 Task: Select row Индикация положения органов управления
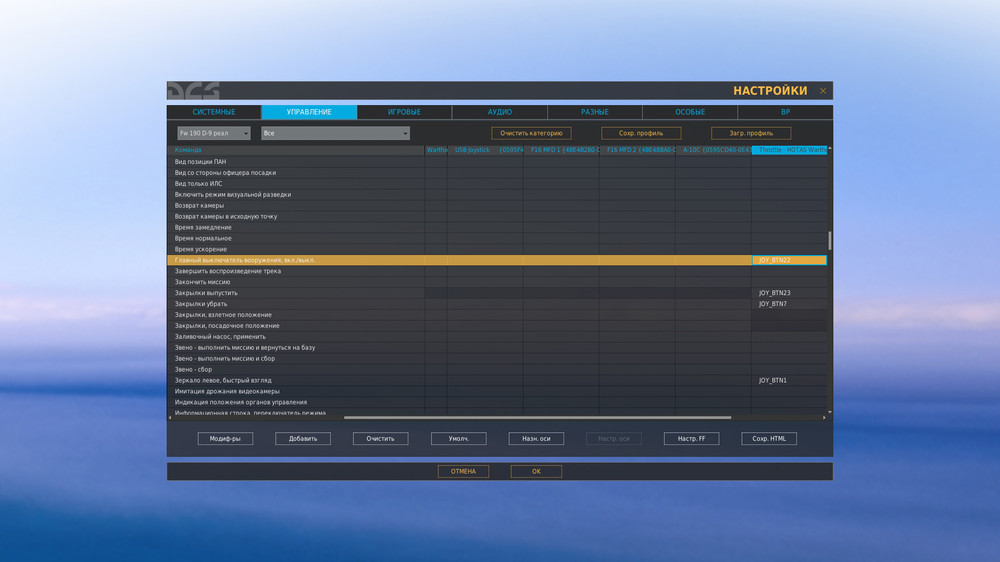[497, 402]
